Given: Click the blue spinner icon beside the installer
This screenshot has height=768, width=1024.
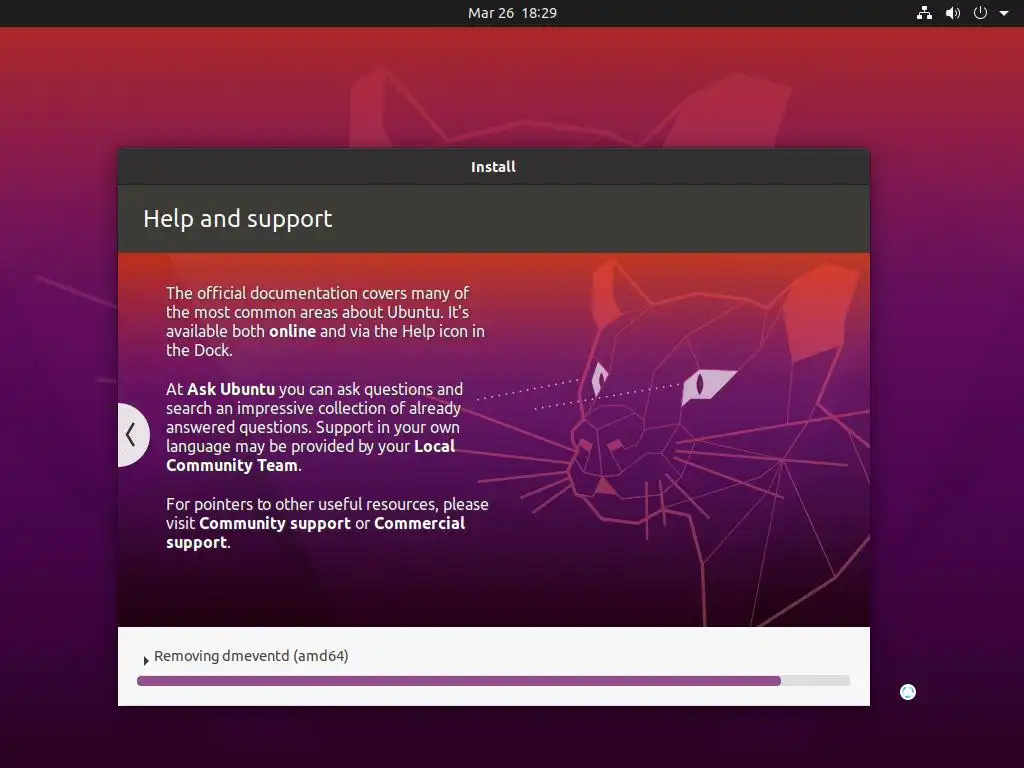Looking at the screenshot, I should pyautogui.click(x=908, y=692).
